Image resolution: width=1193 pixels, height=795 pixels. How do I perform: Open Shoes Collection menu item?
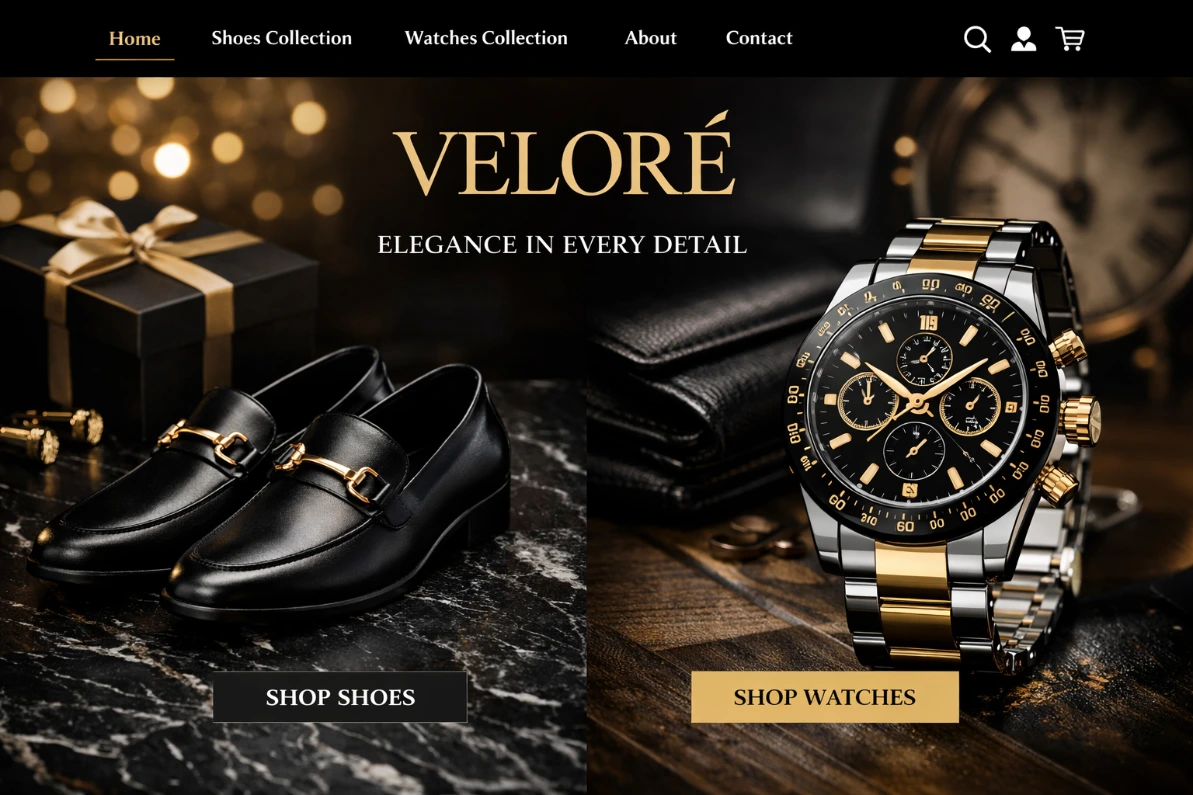(x=282, y=38)
